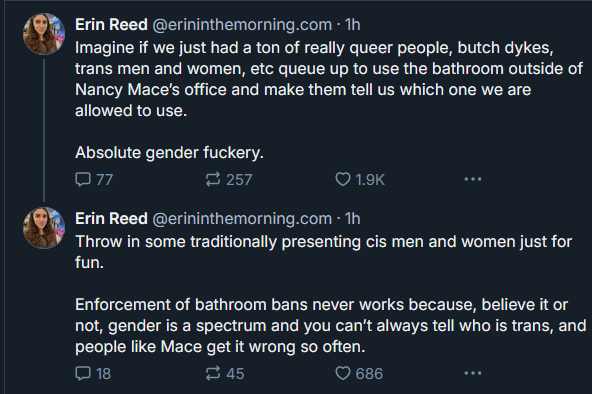The width and height of the screenshot is (592, 394).
Task: Open the post beginning 'Imagine if we just had'
Action: (329, 100)
